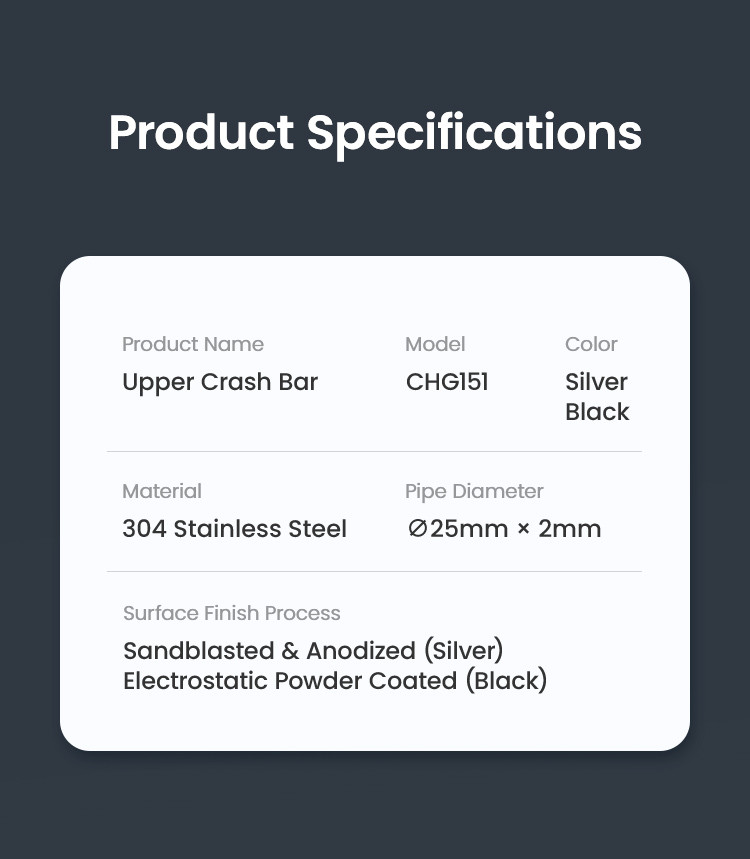Select the "2mm" thickness text
The image size is (750, 859).
point(570,529)
